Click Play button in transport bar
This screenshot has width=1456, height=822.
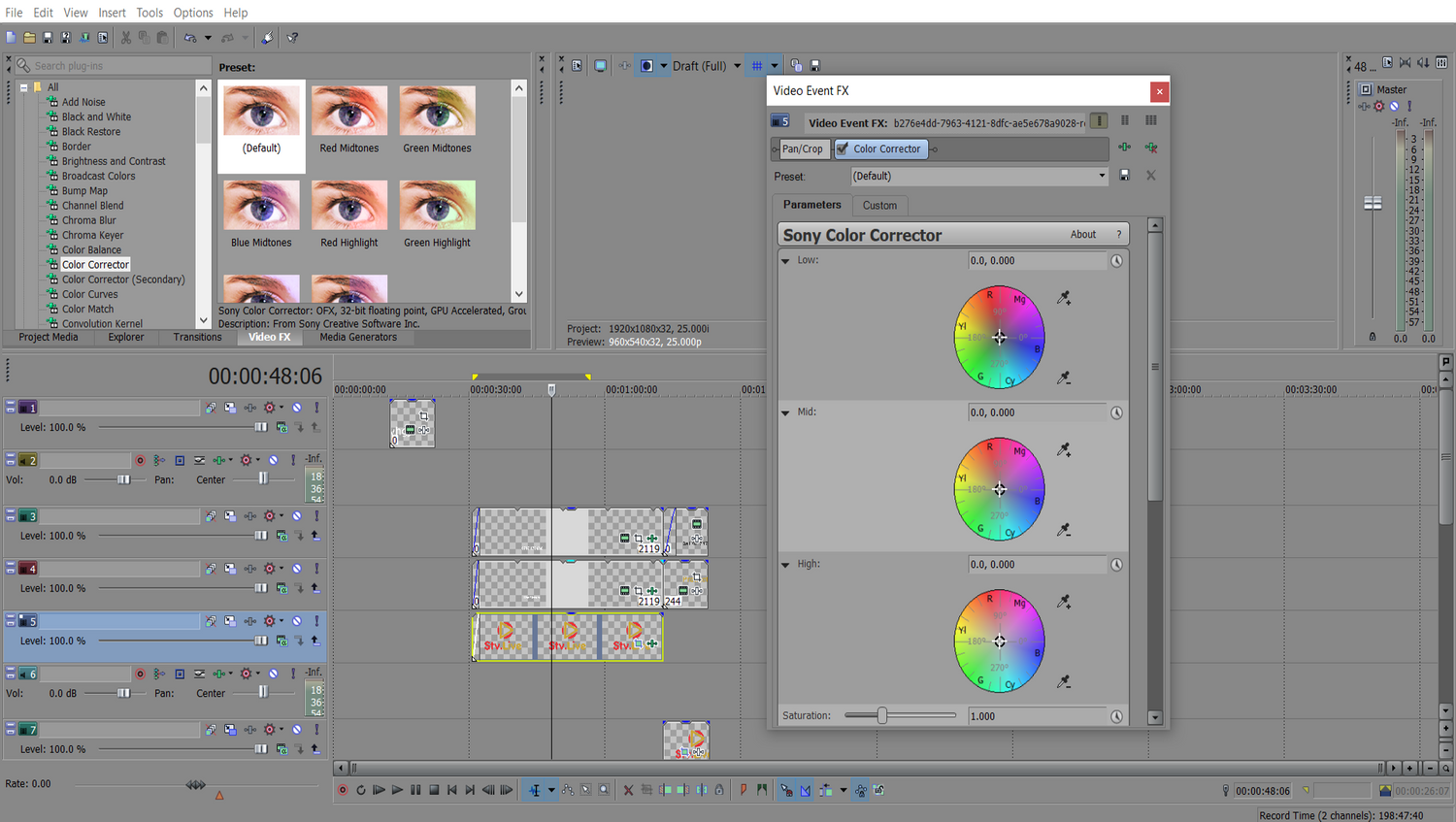(397, 790)
